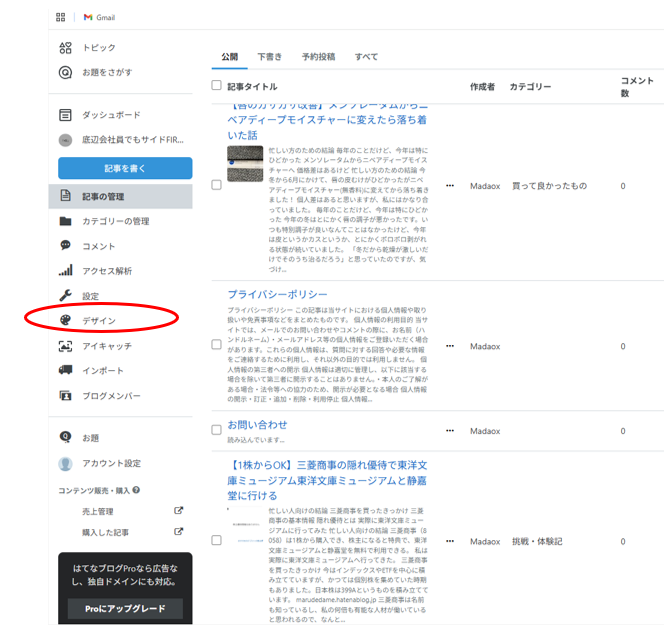Click the 記事の管理 document icon
This screenshot has height=634, width=670.
coord(65,196)
